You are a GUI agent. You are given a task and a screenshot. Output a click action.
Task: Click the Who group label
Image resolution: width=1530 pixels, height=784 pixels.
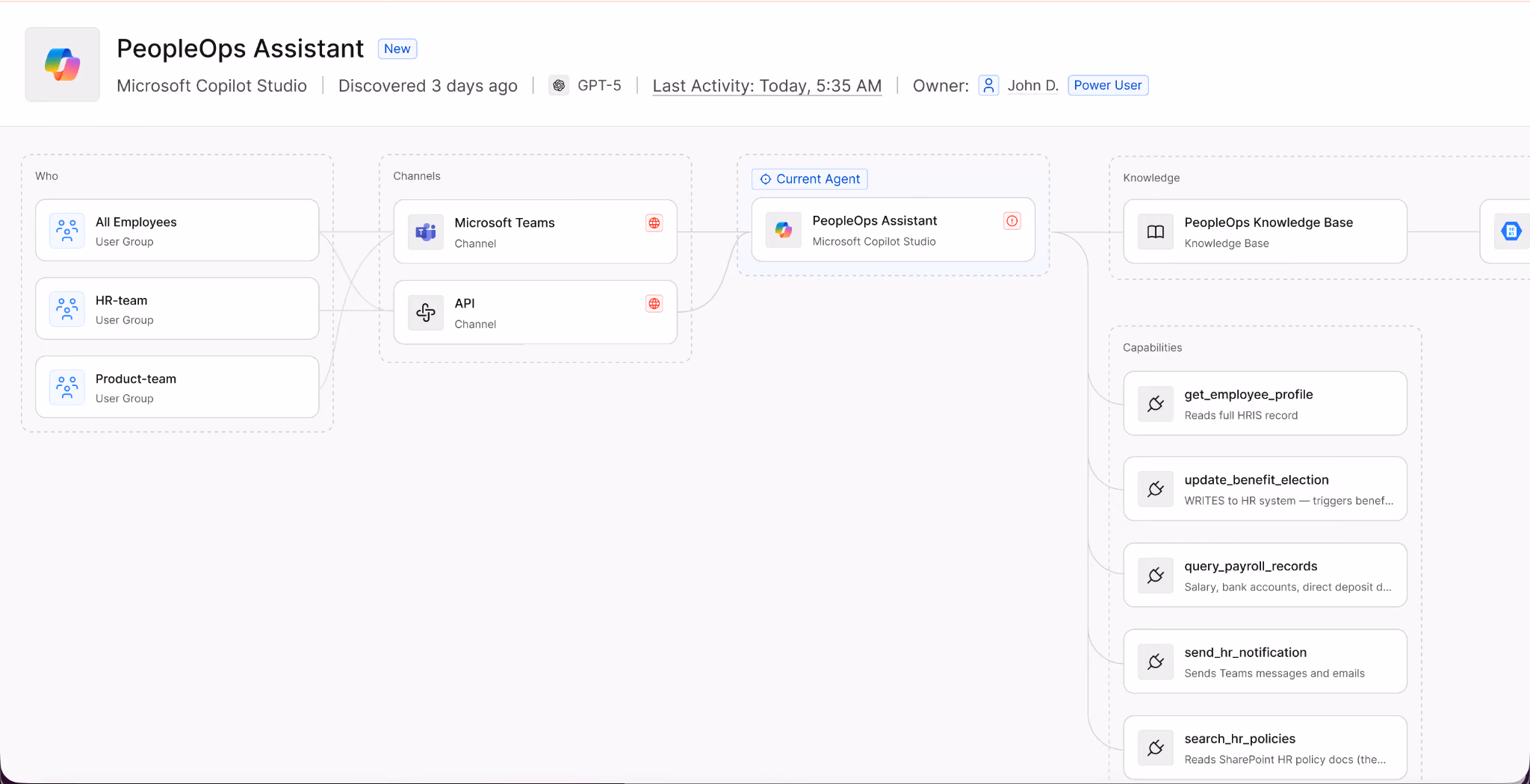[46, 176]
